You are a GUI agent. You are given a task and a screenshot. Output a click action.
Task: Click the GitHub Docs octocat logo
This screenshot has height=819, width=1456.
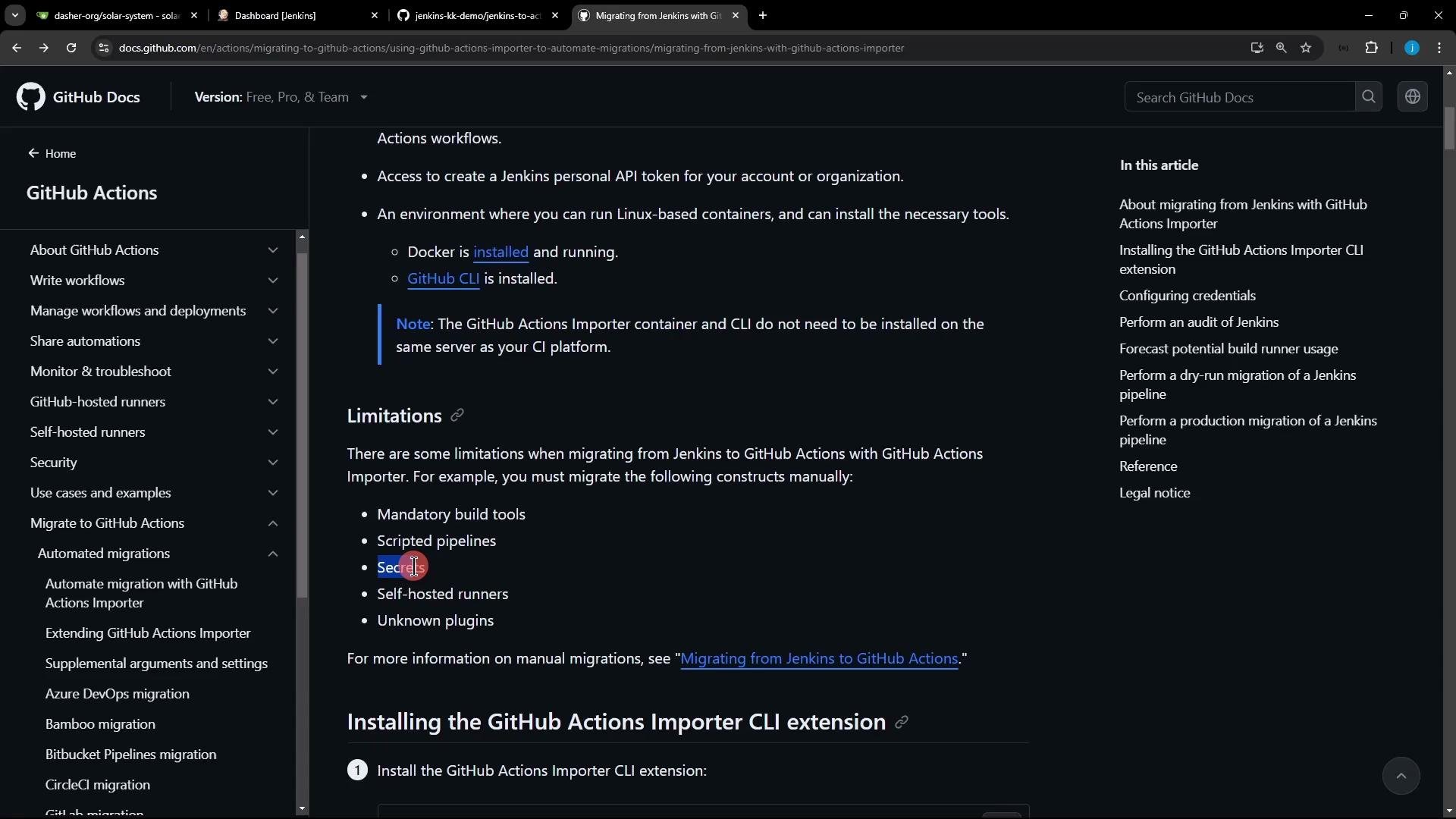tap(31, 97)
